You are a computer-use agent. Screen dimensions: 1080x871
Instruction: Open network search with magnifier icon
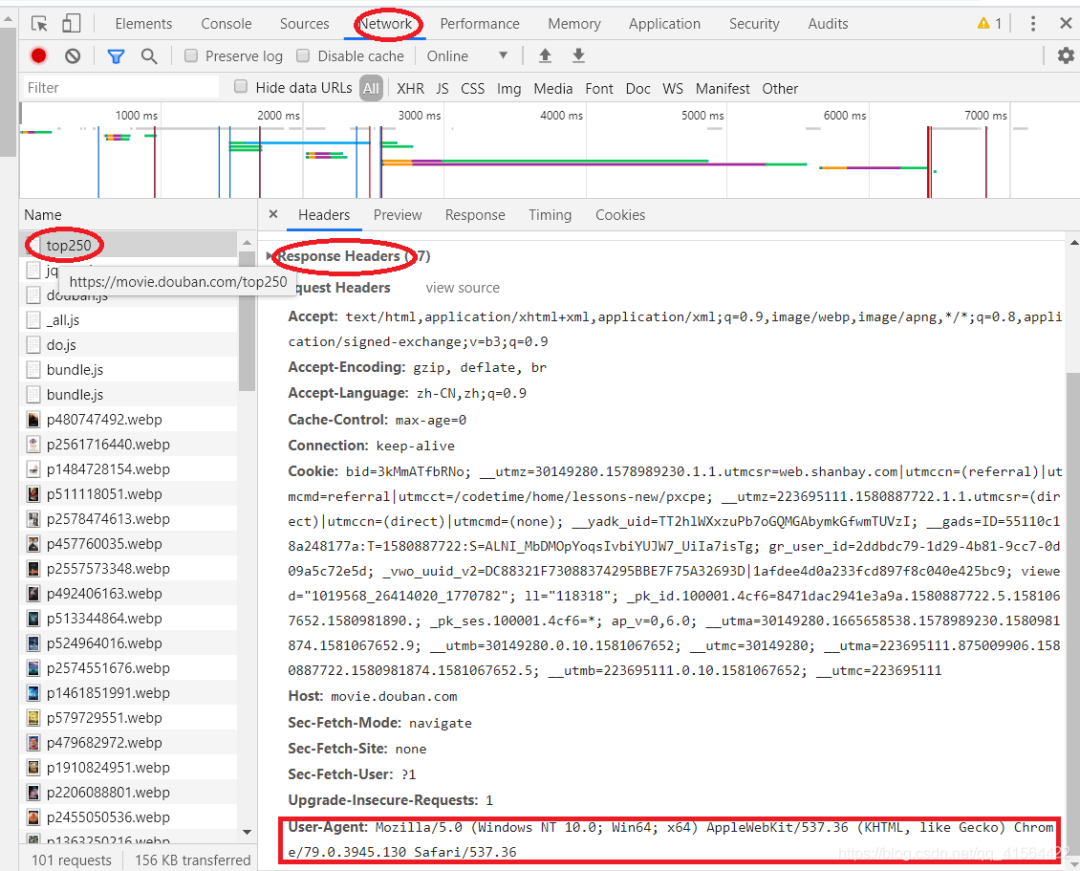pyautogui.click(x=149, y=56)
